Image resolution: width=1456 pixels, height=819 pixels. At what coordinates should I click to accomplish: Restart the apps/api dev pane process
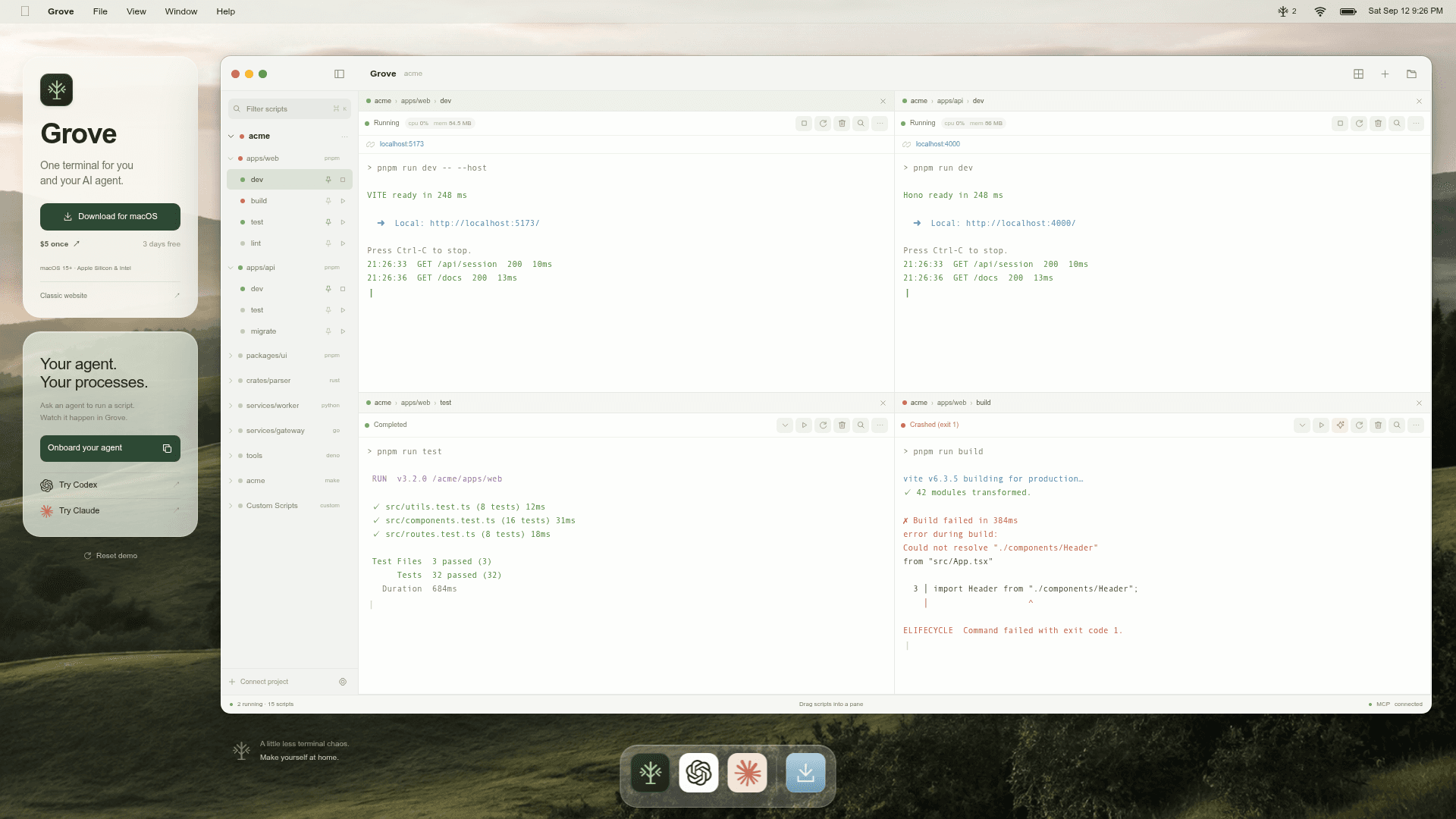tap(1359, 123)
